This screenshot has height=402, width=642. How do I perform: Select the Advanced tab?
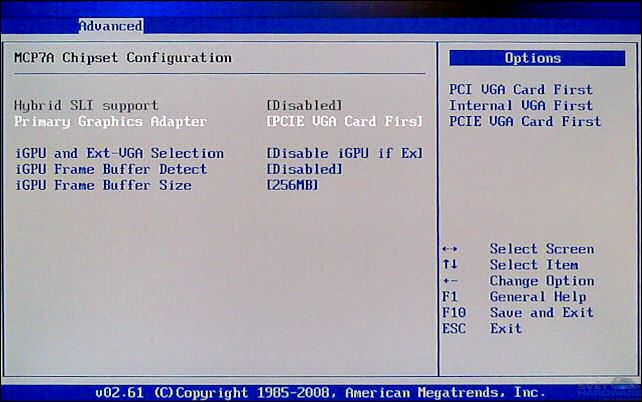point(111,25)
